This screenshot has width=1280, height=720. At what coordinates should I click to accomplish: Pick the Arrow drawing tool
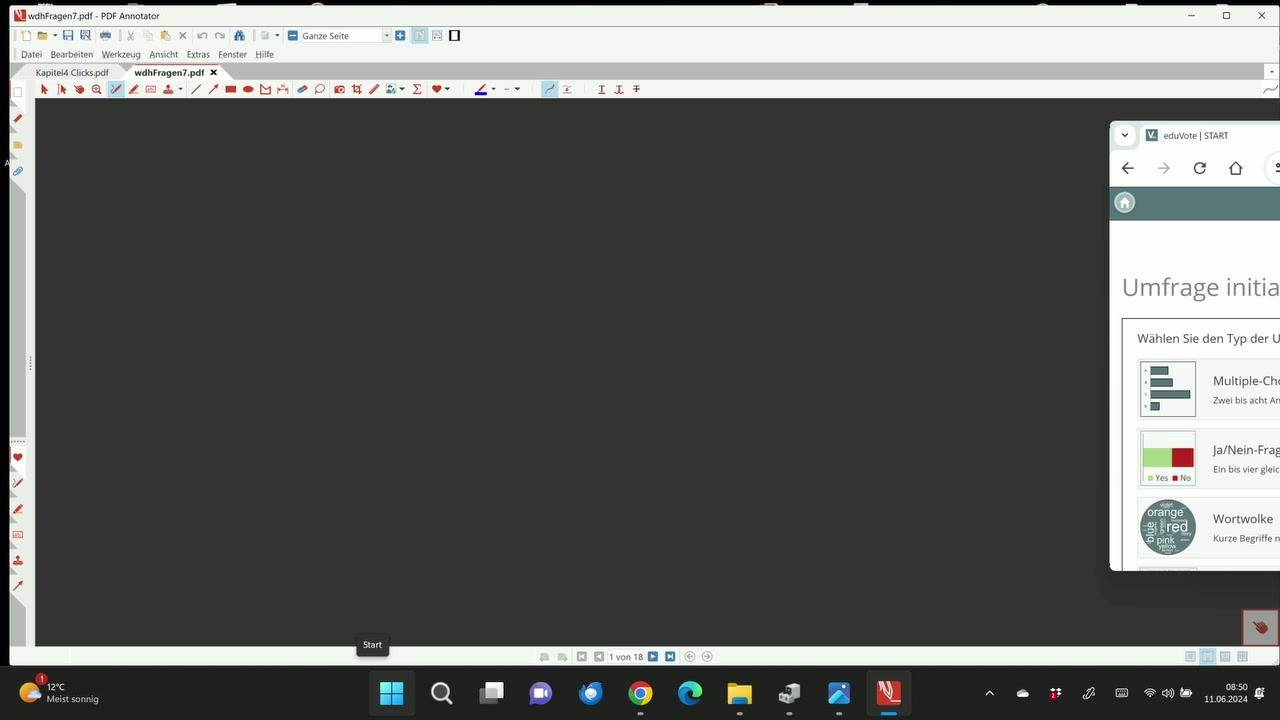(x=213, y=89)
